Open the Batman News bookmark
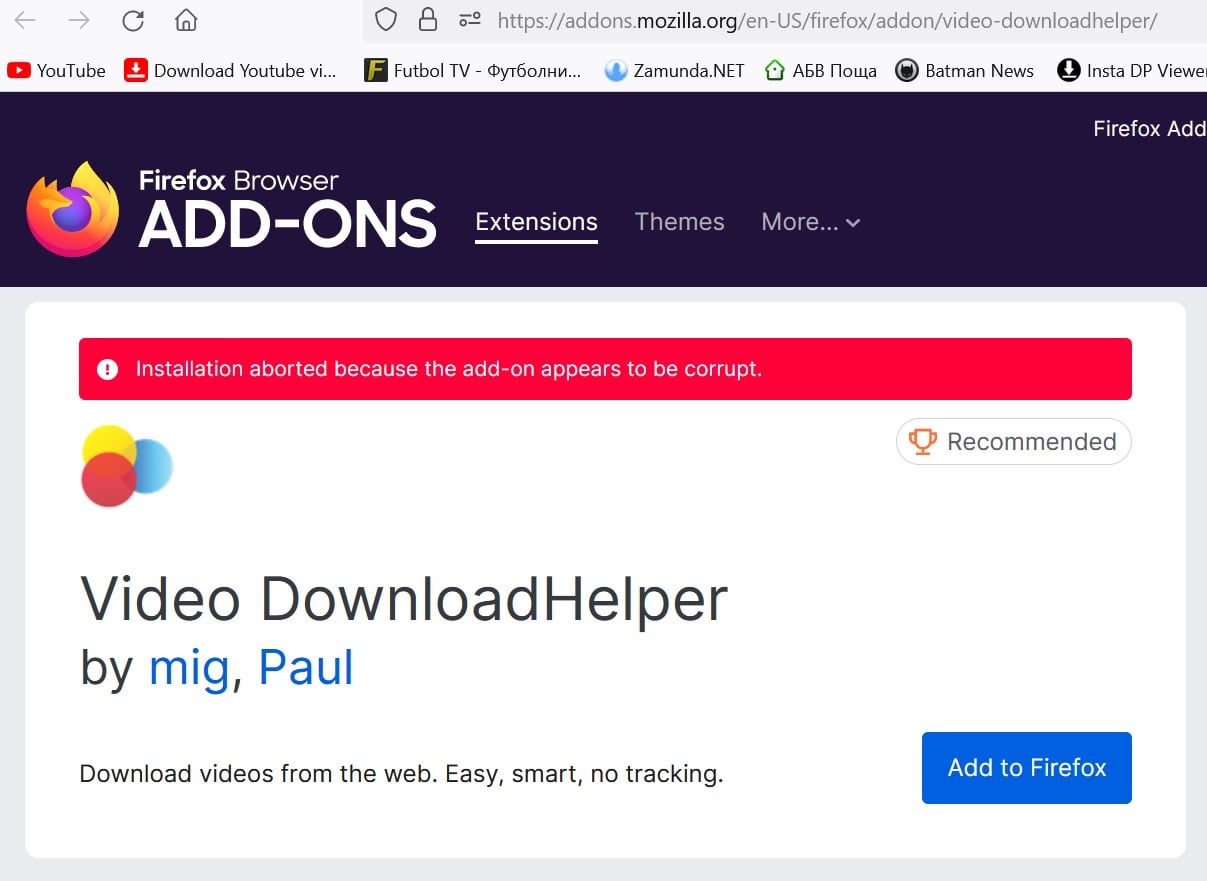The image size is (1207, 881). tap(964, 71)
